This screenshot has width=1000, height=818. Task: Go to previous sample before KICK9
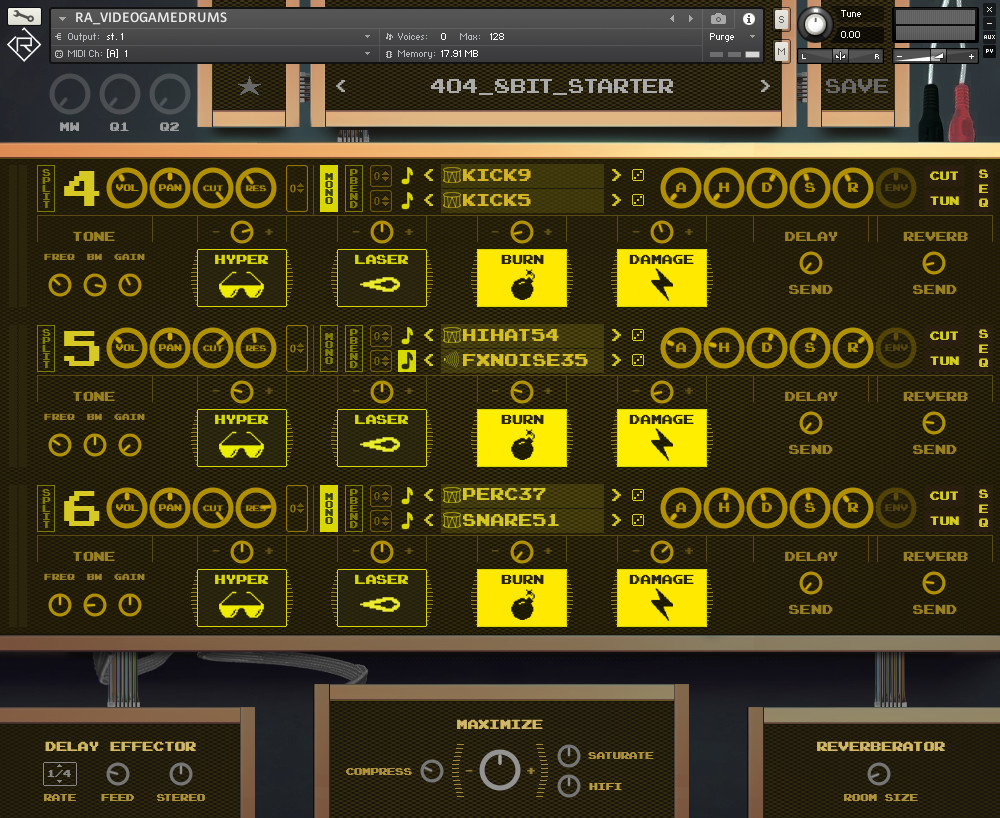pyautogui.click(x=429, y=175)
